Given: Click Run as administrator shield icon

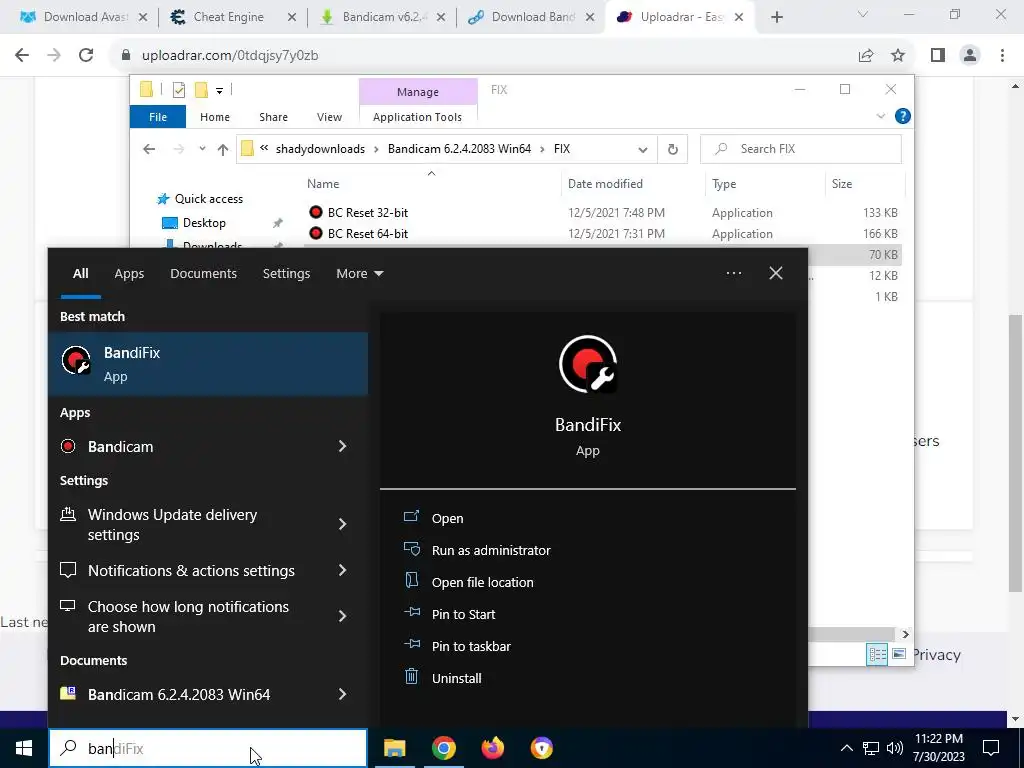Looking at the screenshot, I should coord(411,549).
